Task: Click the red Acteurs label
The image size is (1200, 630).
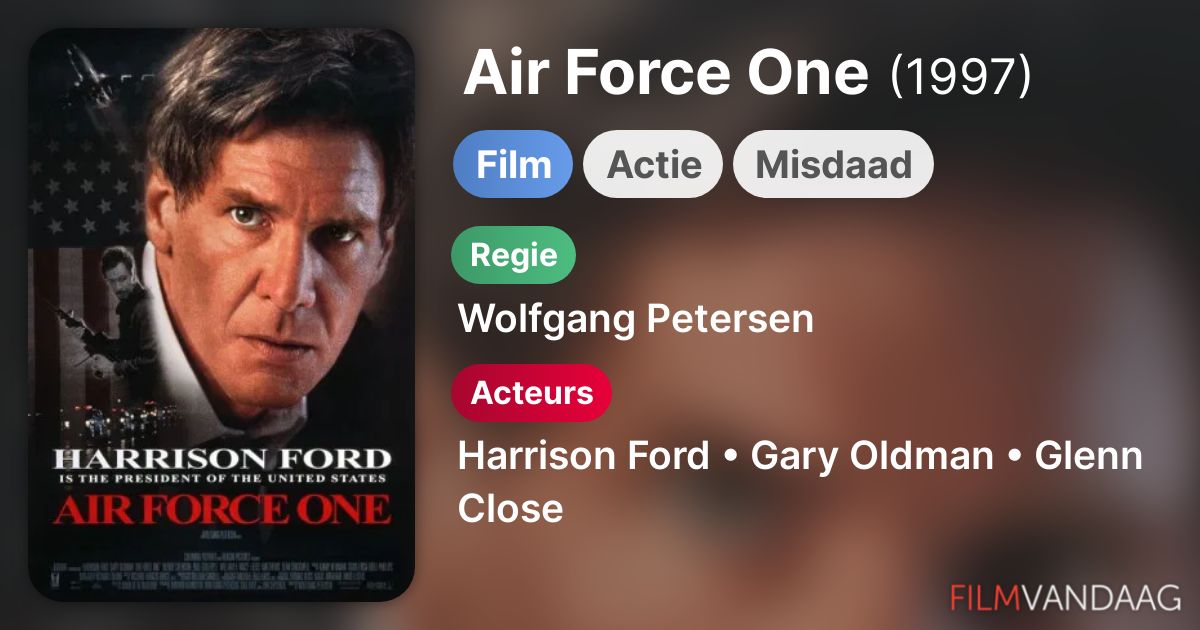Action: (x=532, y=393)
